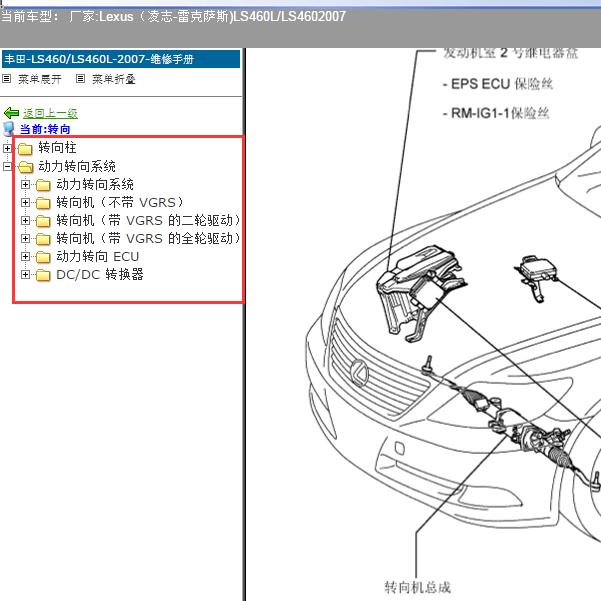Expand the 动力转向 ECU node
Screen dimensions: 601x601
(25, 256)
